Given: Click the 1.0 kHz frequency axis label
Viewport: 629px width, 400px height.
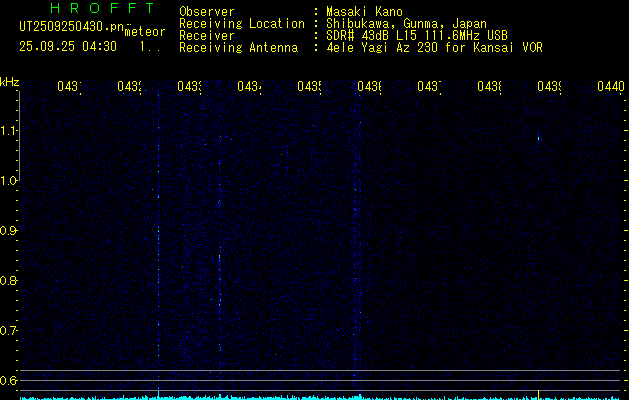Looking at the screenshot, I should pos(9,180).
